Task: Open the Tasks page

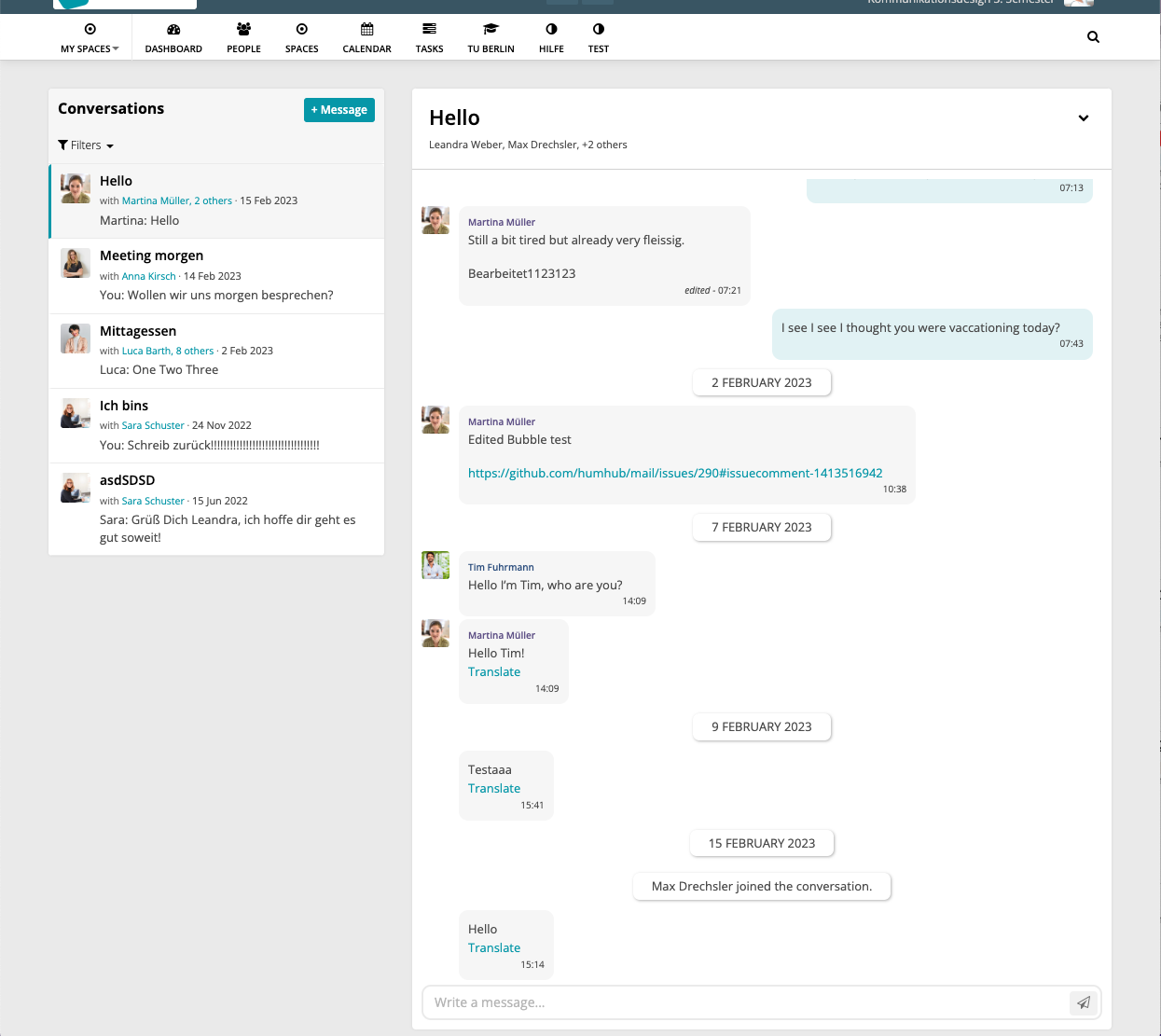Action: click(429, 38)
